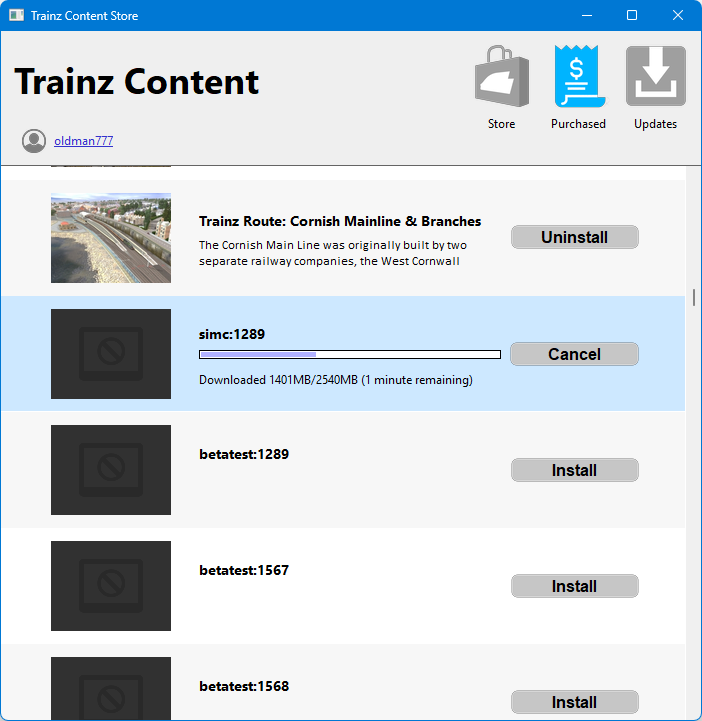Open the Purchased receipt icon
Screen dimensions: 702x721
(x=579, y=76)
